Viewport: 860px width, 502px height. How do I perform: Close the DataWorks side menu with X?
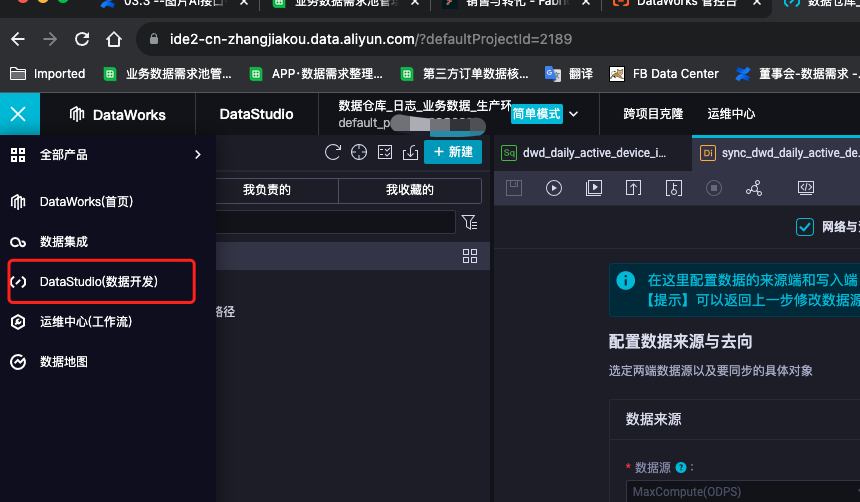pos(18,114)
